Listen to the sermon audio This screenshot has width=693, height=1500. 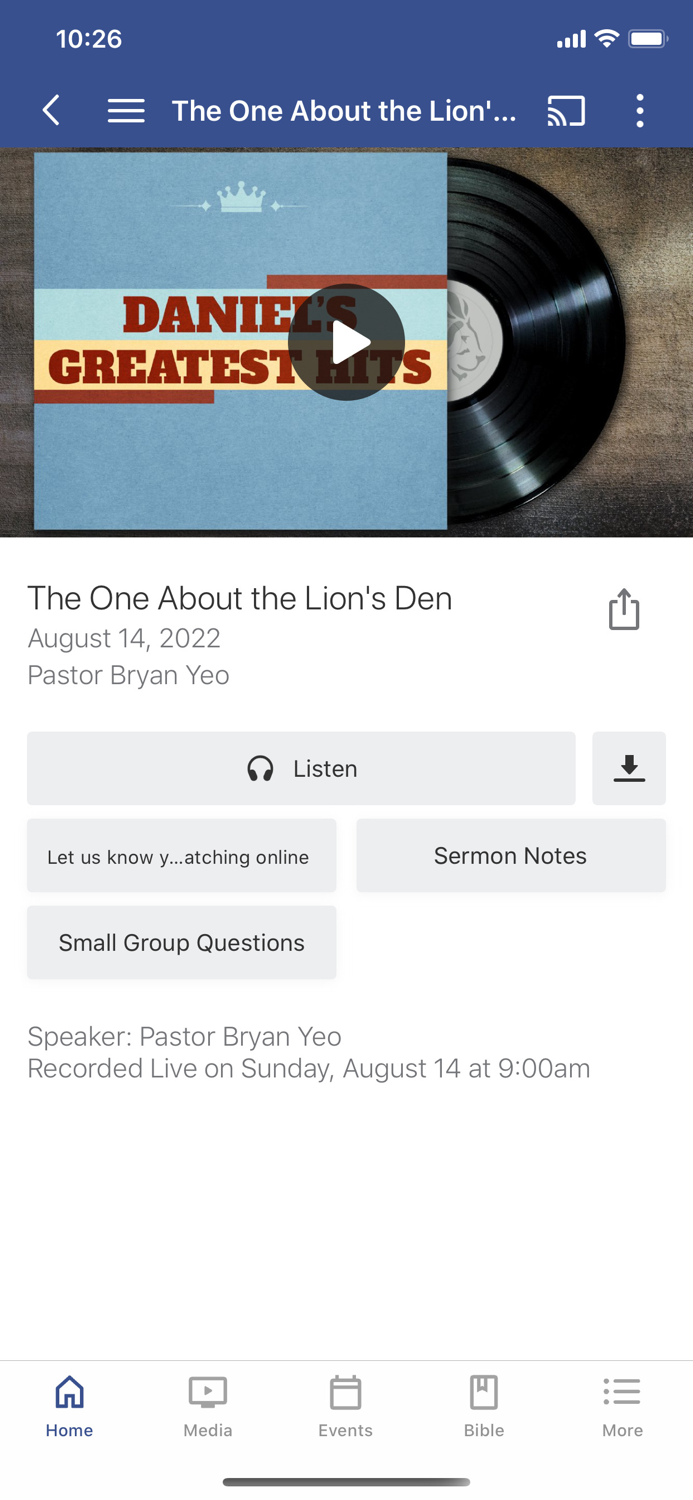pos(301,768)
